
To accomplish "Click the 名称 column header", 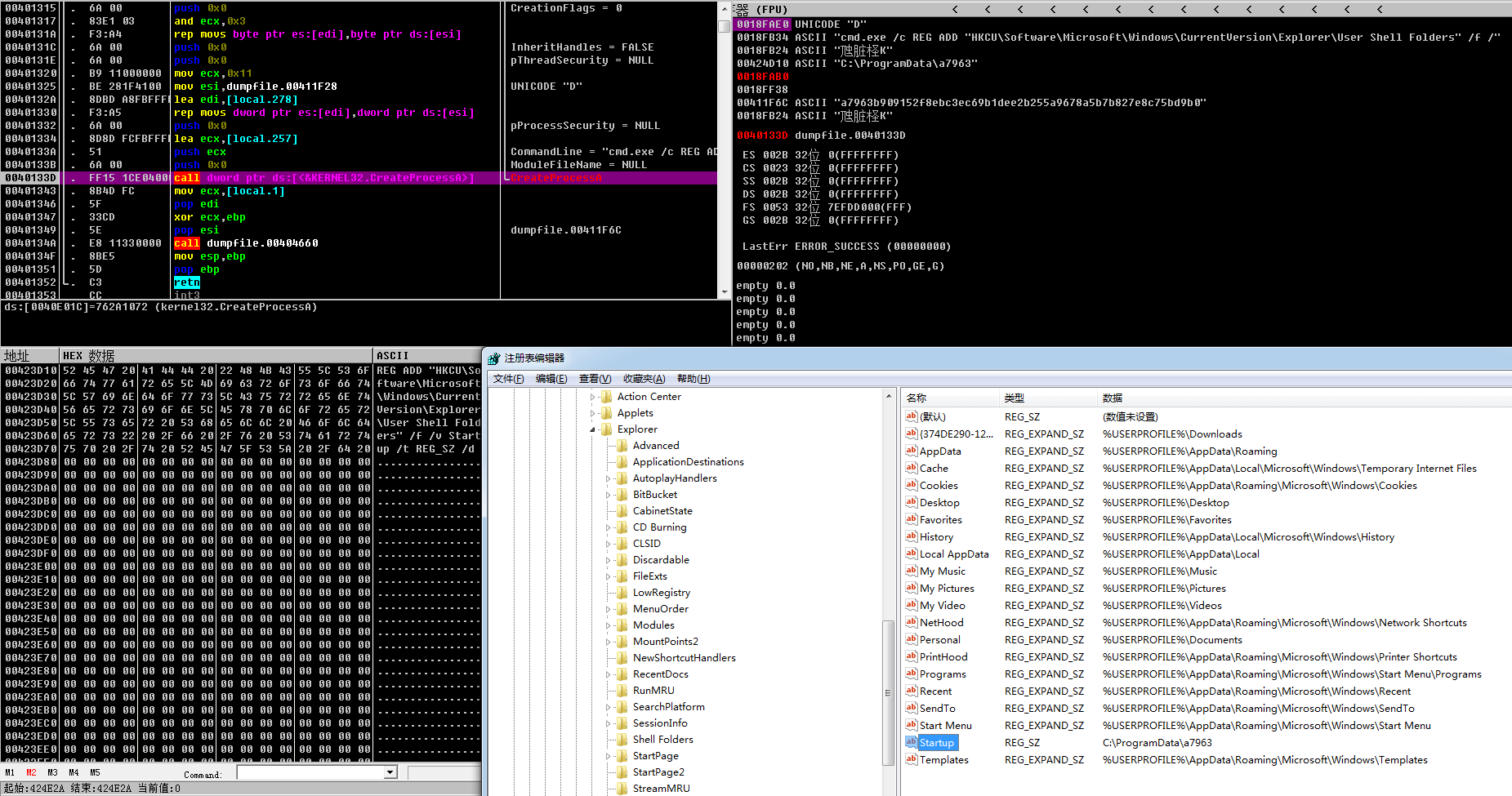I will tap(950, 398).
